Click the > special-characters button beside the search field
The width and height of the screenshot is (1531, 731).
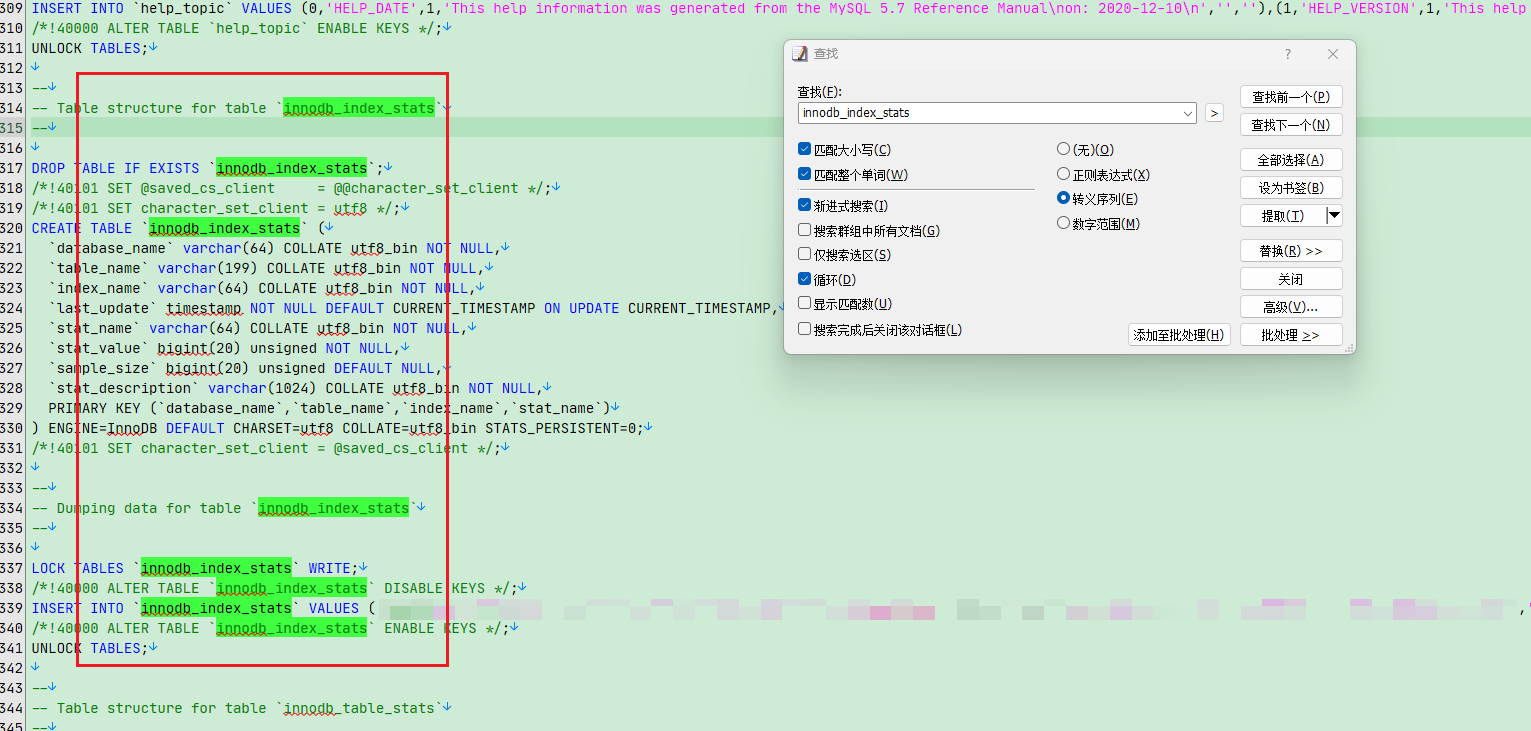coord(1214,113)
